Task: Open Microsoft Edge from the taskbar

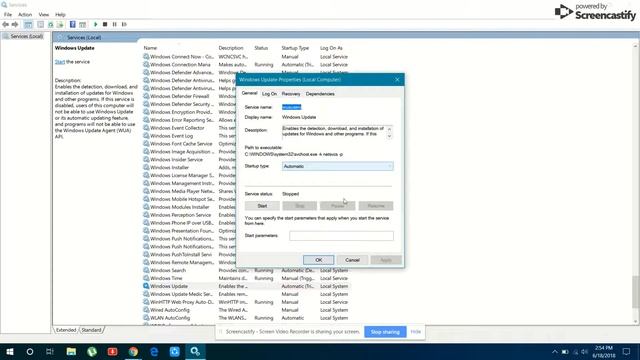Action: click(x=154, y=351)
